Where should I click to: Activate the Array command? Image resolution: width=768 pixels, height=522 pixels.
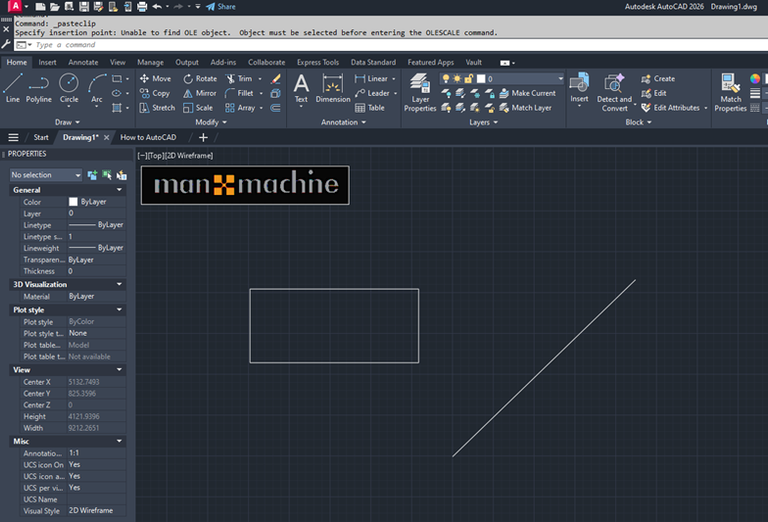(240, 108)
